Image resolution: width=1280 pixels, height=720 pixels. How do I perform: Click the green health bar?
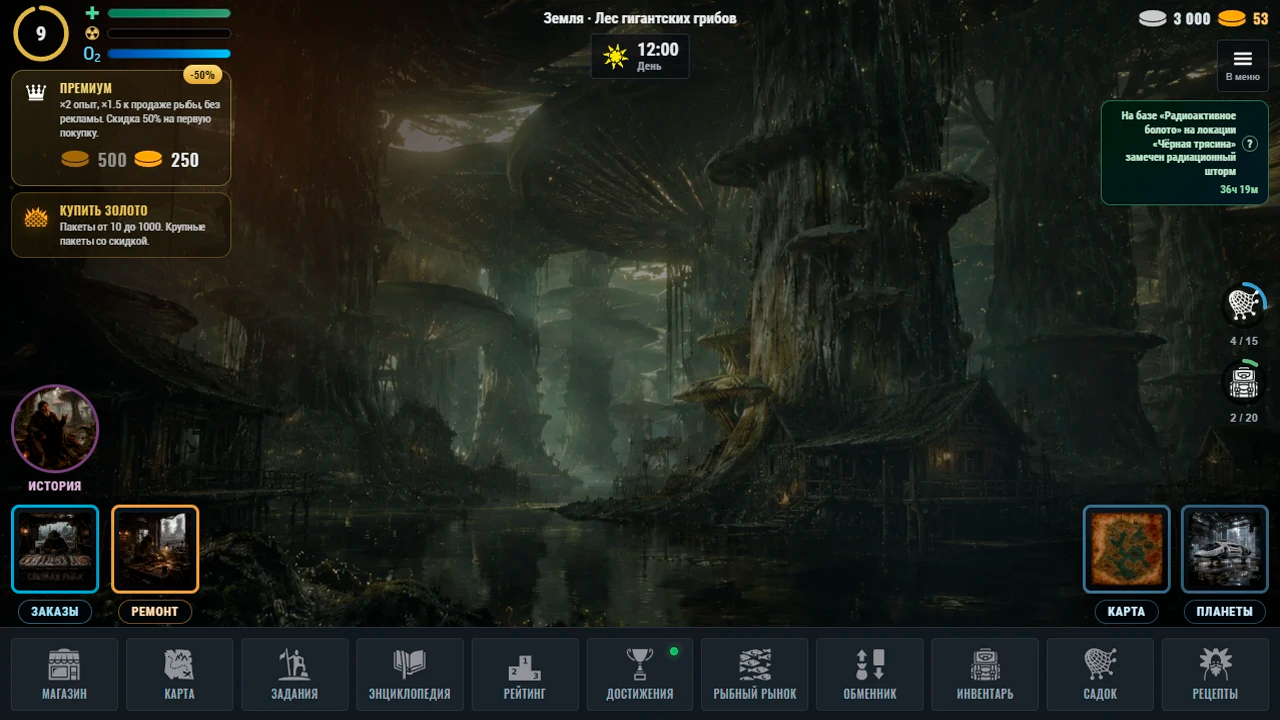tap(169, 13)
